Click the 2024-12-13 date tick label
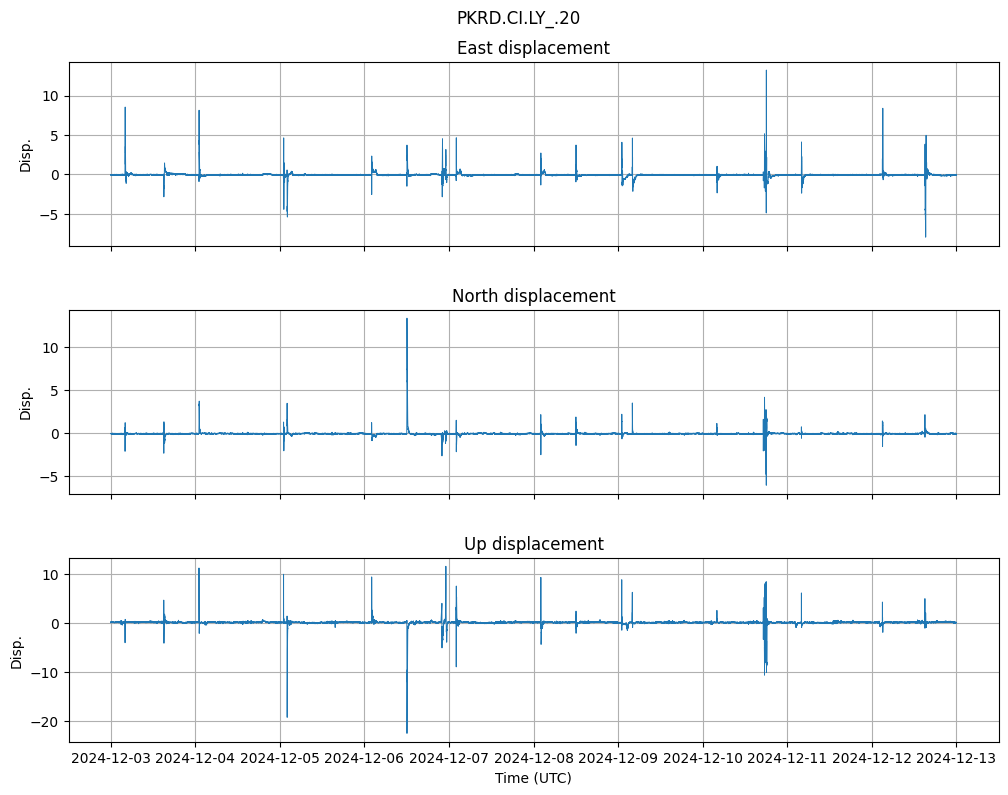Image resolution: width=1008 pixels, height=795 pixels. 956,758
